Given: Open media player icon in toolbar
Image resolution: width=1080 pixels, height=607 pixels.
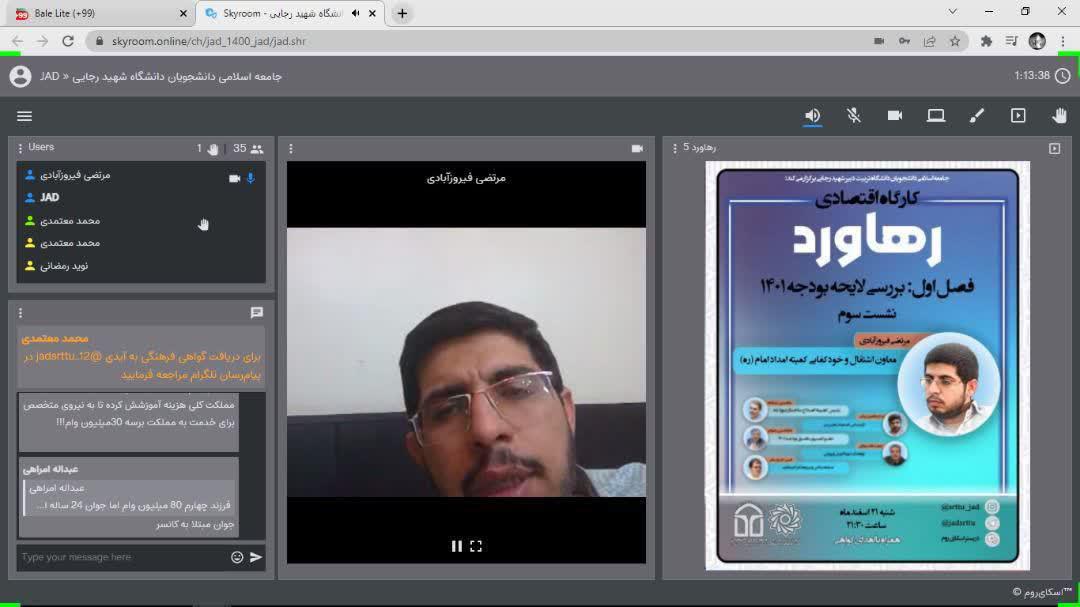Looking at the screenshot, I should [x=1018, y=116].
